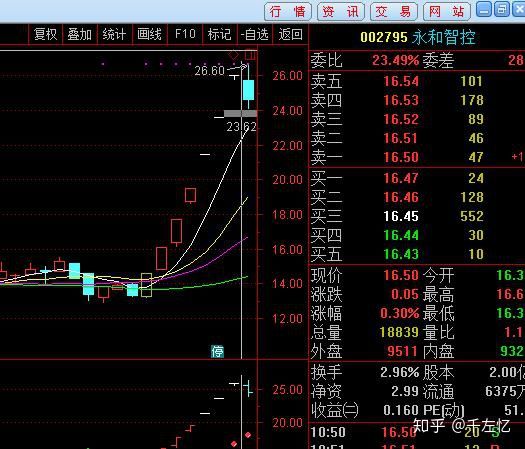This screenshot has height=449, width=525.
Task: Open the 统计 statistics tool
Action: pyautogui.click(x=115, y=34)
